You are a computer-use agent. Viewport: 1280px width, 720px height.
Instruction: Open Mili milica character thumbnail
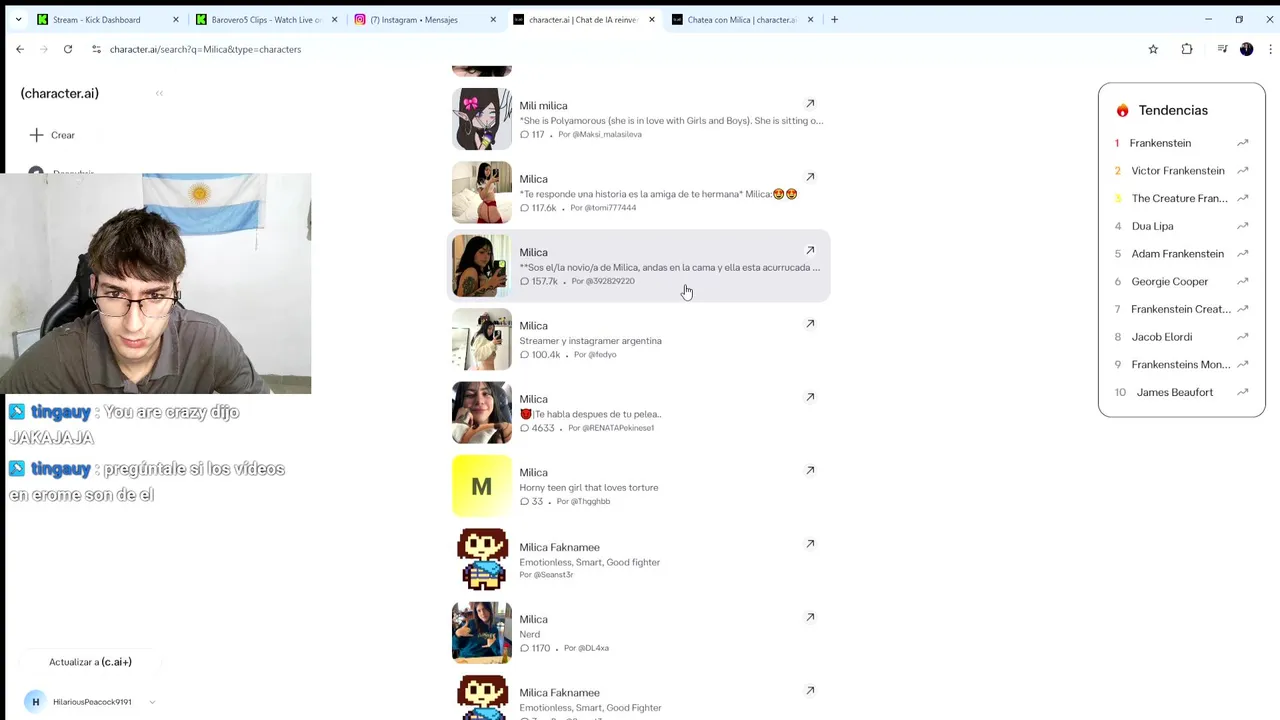click(482, 119)
